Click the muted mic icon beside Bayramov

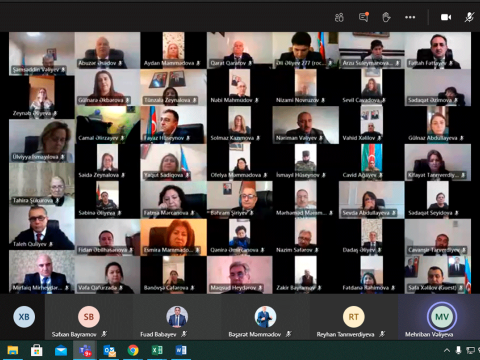(x=104, y=334)
